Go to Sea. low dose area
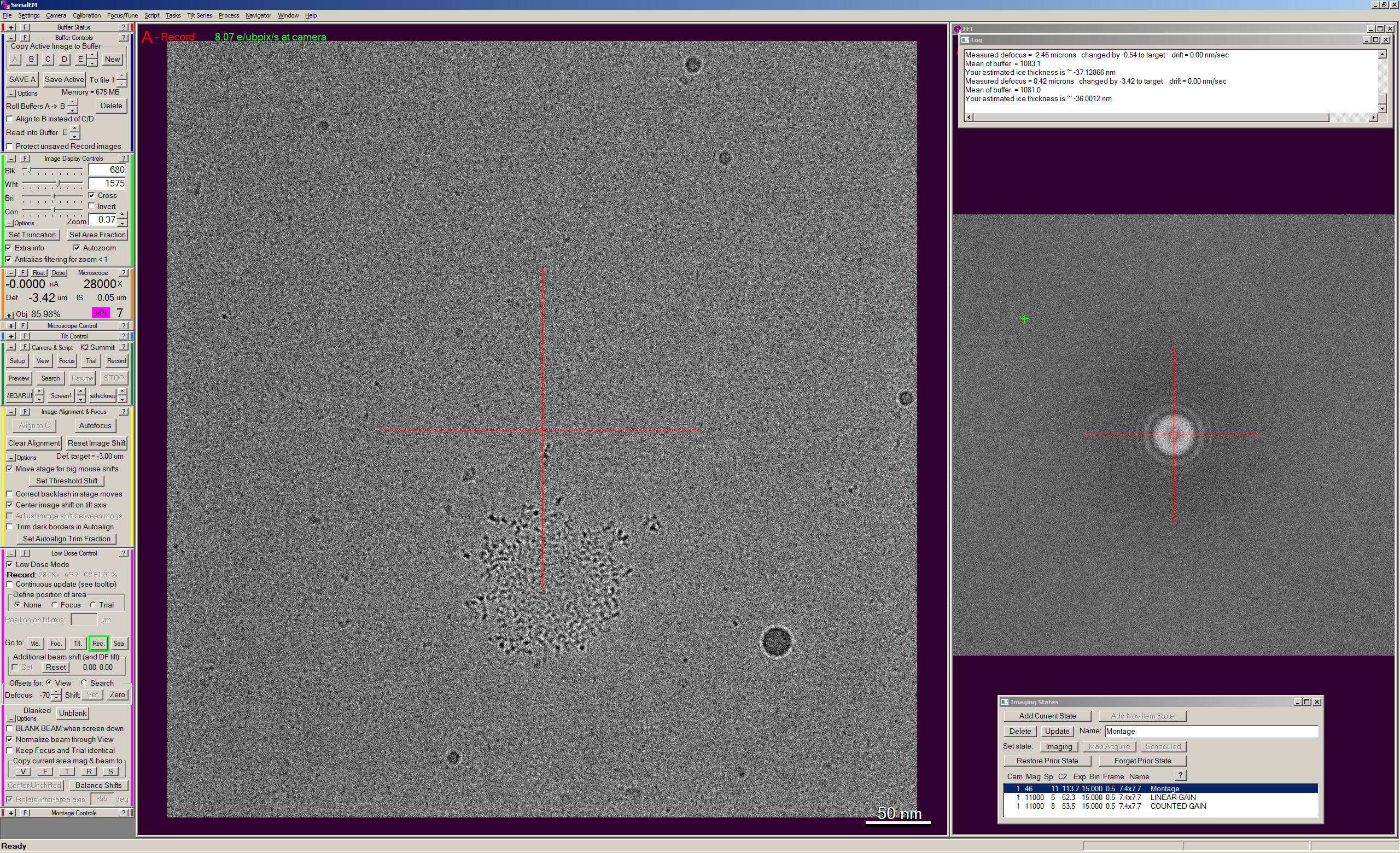The image size is (1400, 853). pos(119,644)
